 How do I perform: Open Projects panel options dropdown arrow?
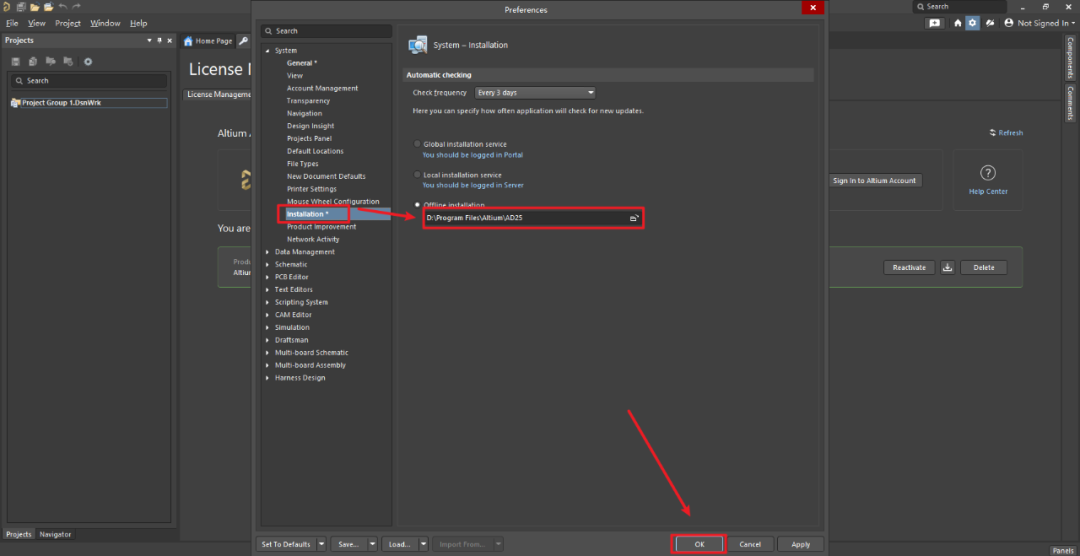149,41
